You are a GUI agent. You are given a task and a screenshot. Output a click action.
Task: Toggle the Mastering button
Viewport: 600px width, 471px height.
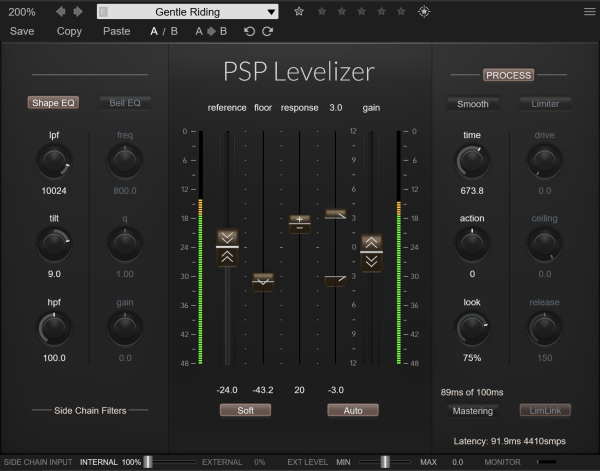point(473,411)
